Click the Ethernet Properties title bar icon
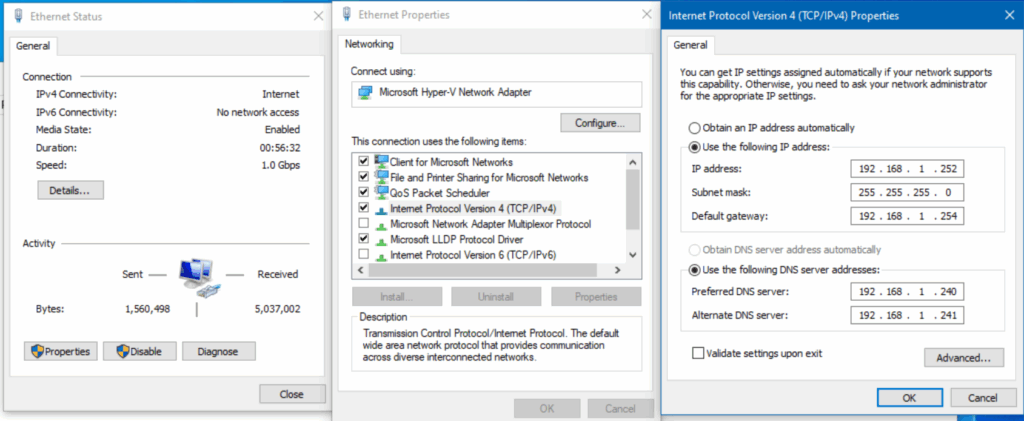 pos(347,15)
